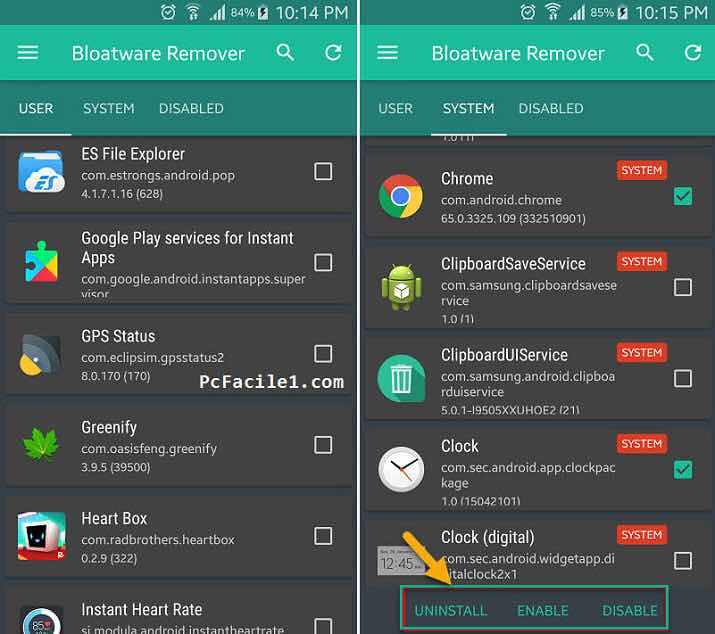Tap the UNINSTALL button

click(x=451, y=611)
